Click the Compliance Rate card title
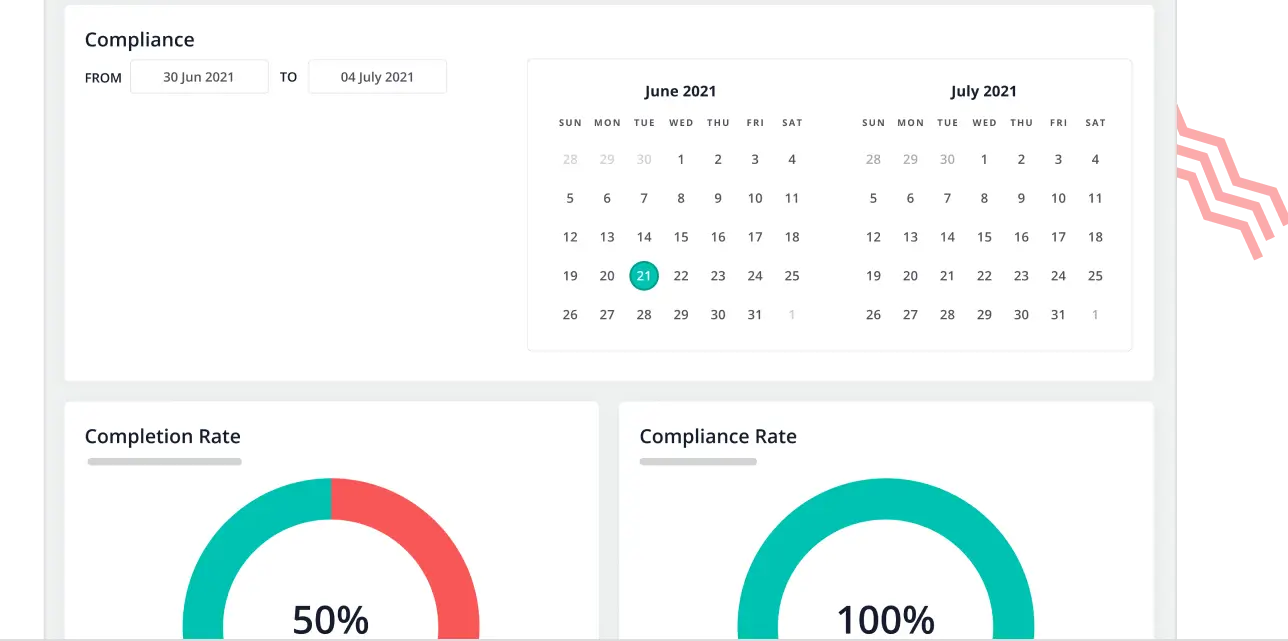Viewport: 1288px width, 641px height. coord(718,437)
